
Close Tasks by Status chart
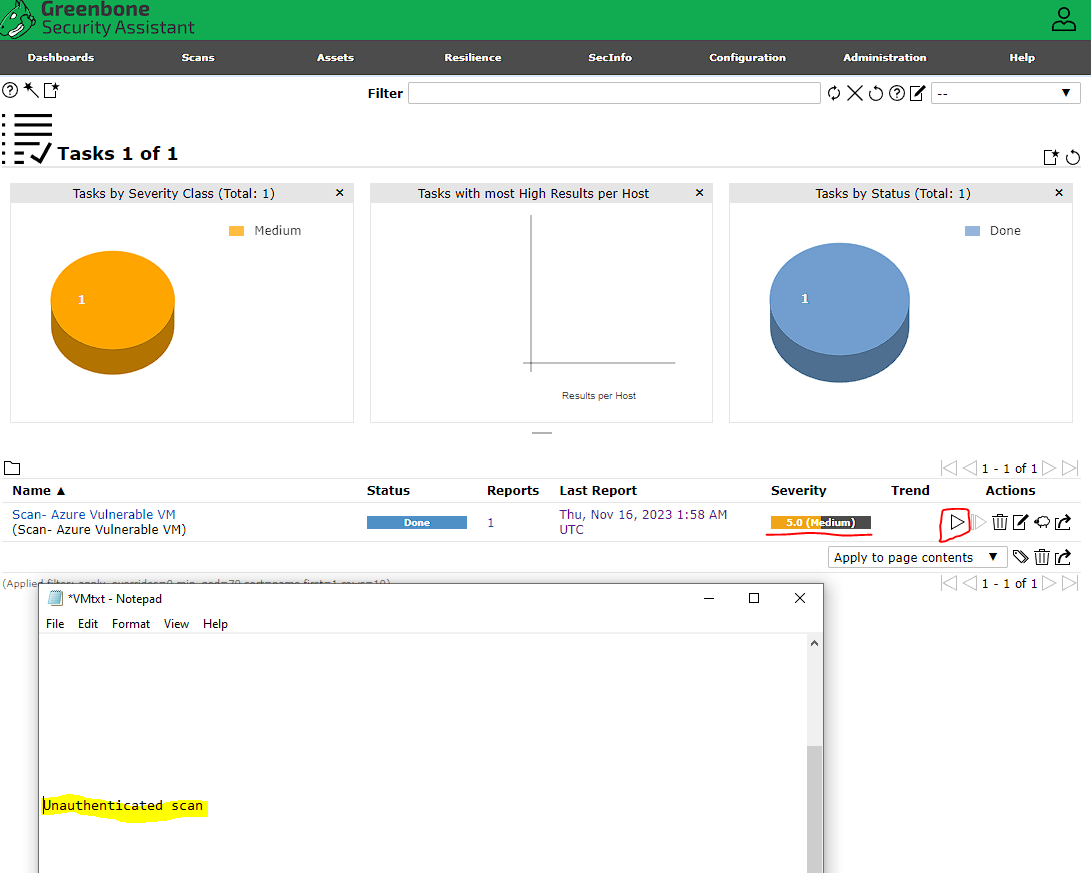point(1059,193)
